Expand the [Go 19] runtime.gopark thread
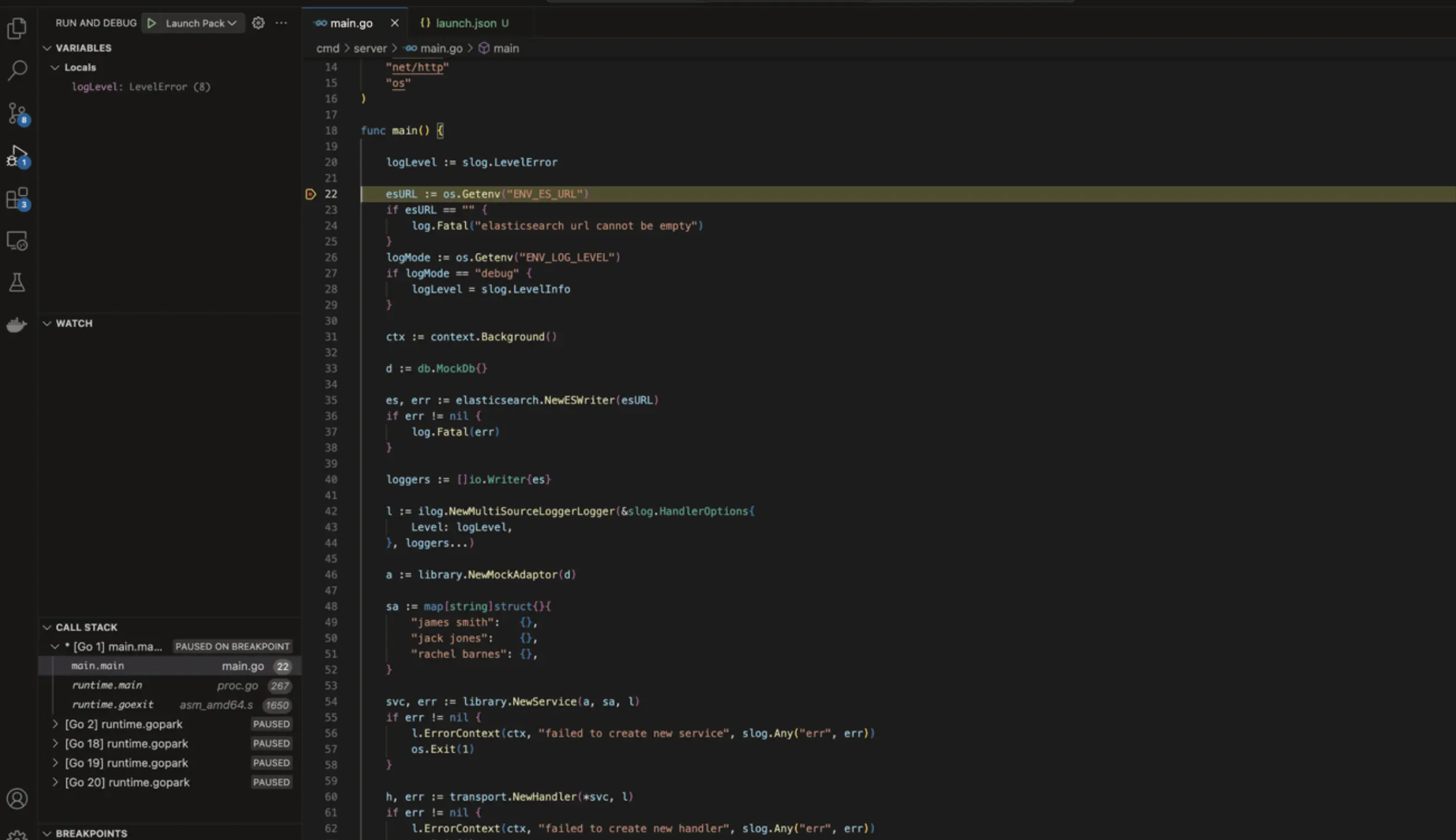 point(55,763)
